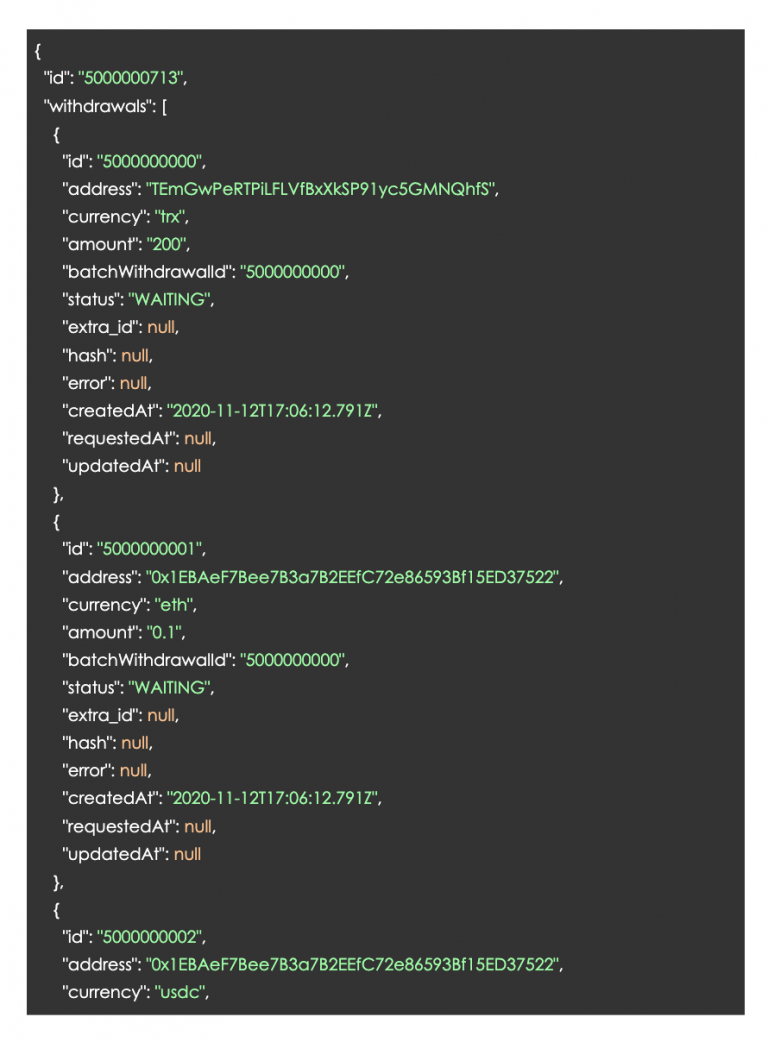
Task: Select the TRX address string TEmGwPeRTPiLFLVfBxXkSP91yc5GMNQhfS
Action: [x=320, y=189]
